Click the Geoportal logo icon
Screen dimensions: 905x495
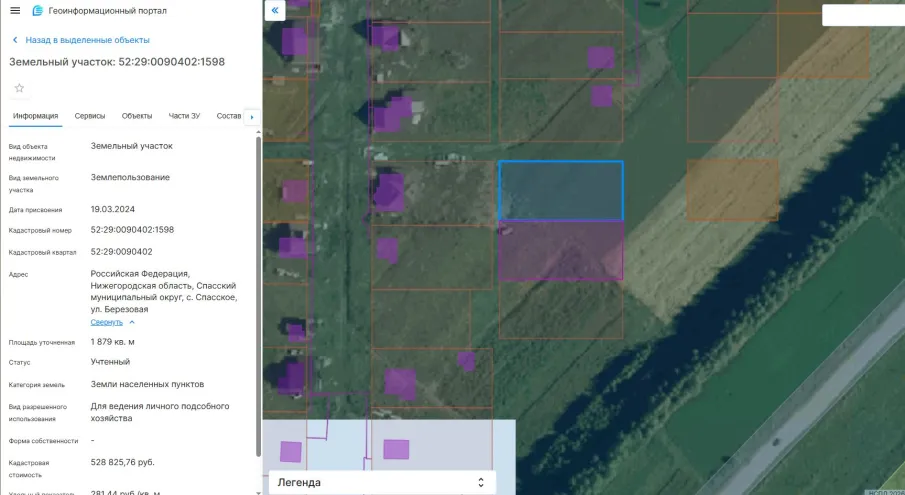[38, 10]
